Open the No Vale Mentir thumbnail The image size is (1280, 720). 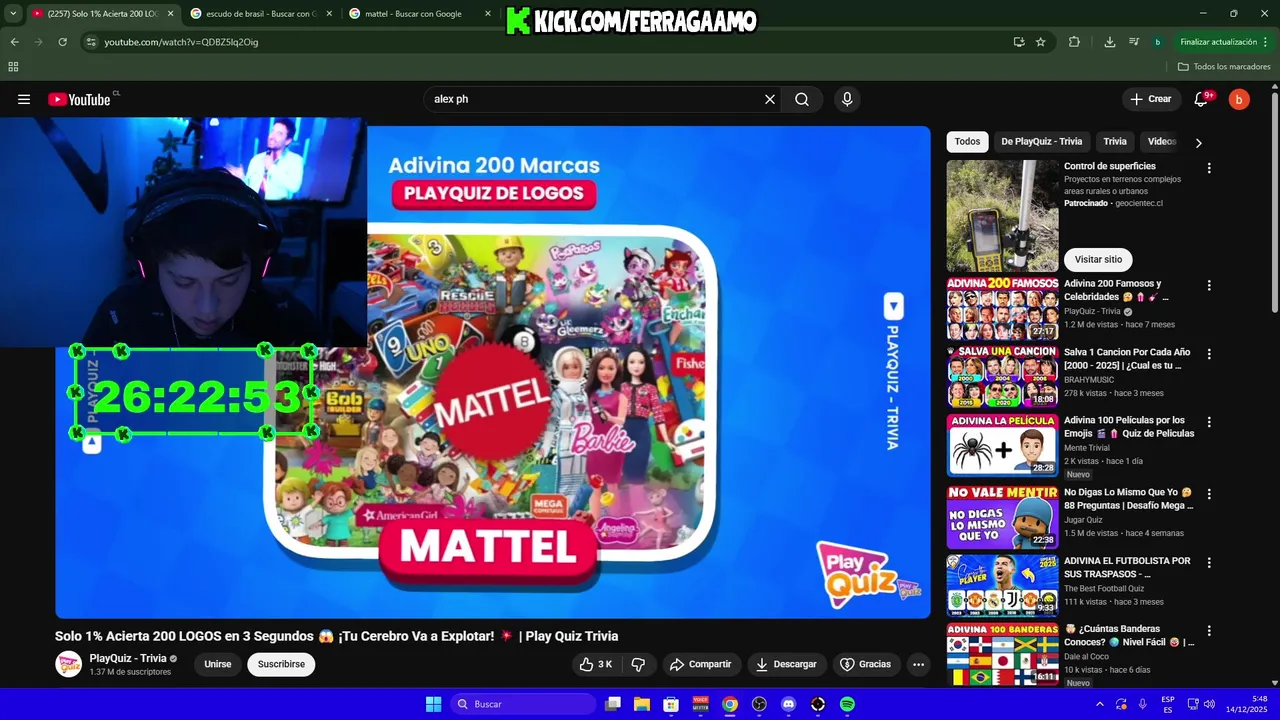click(x=1002, y=517)
